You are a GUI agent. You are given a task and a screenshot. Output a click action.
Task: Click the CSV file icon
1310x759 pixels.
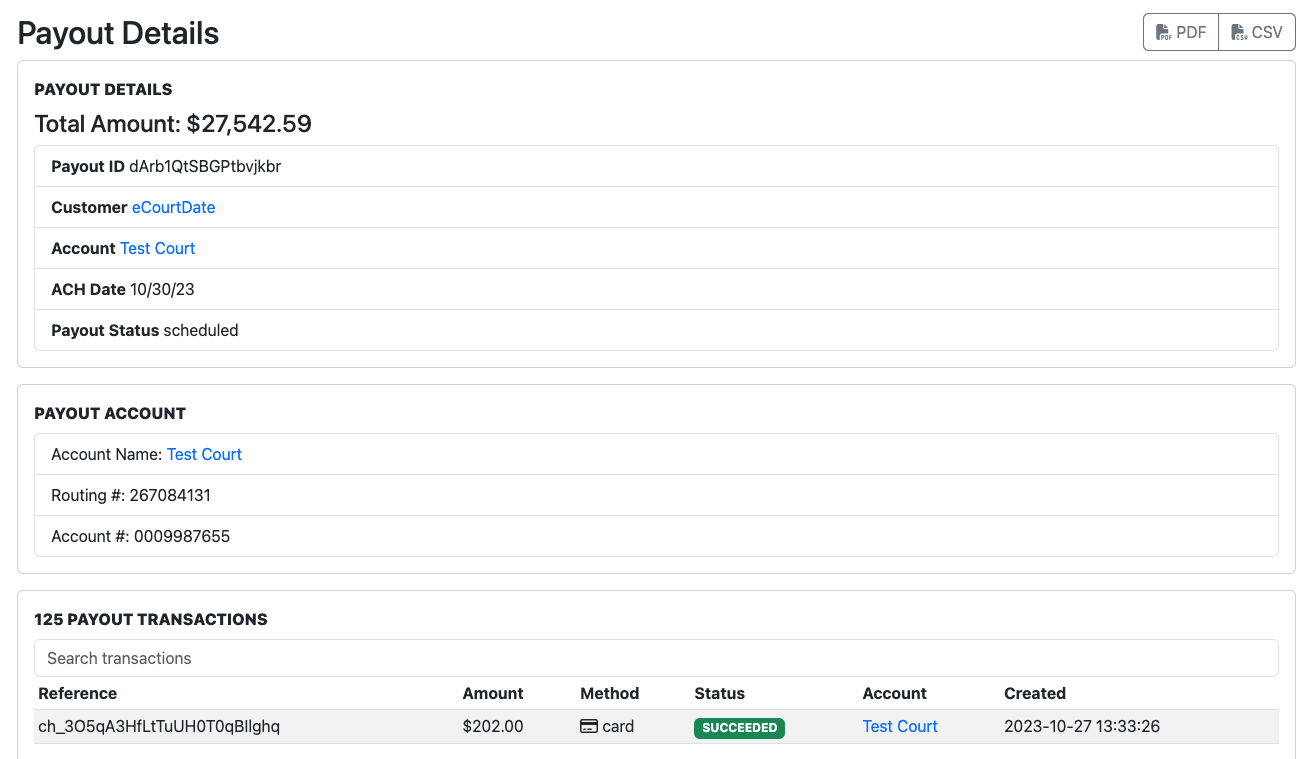(x=1239, y=33)
